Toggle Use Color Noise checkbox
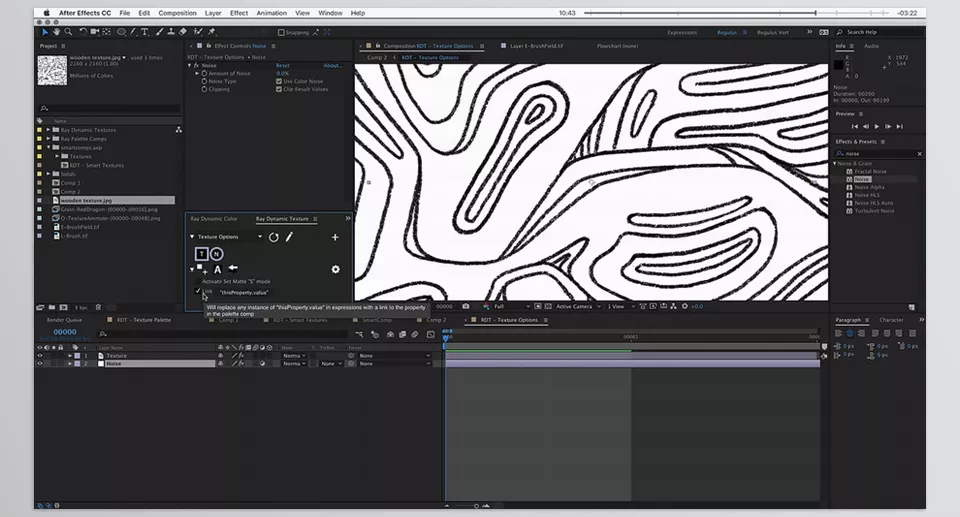This screenshot has height=517, width=960. [x=279, y=81]
